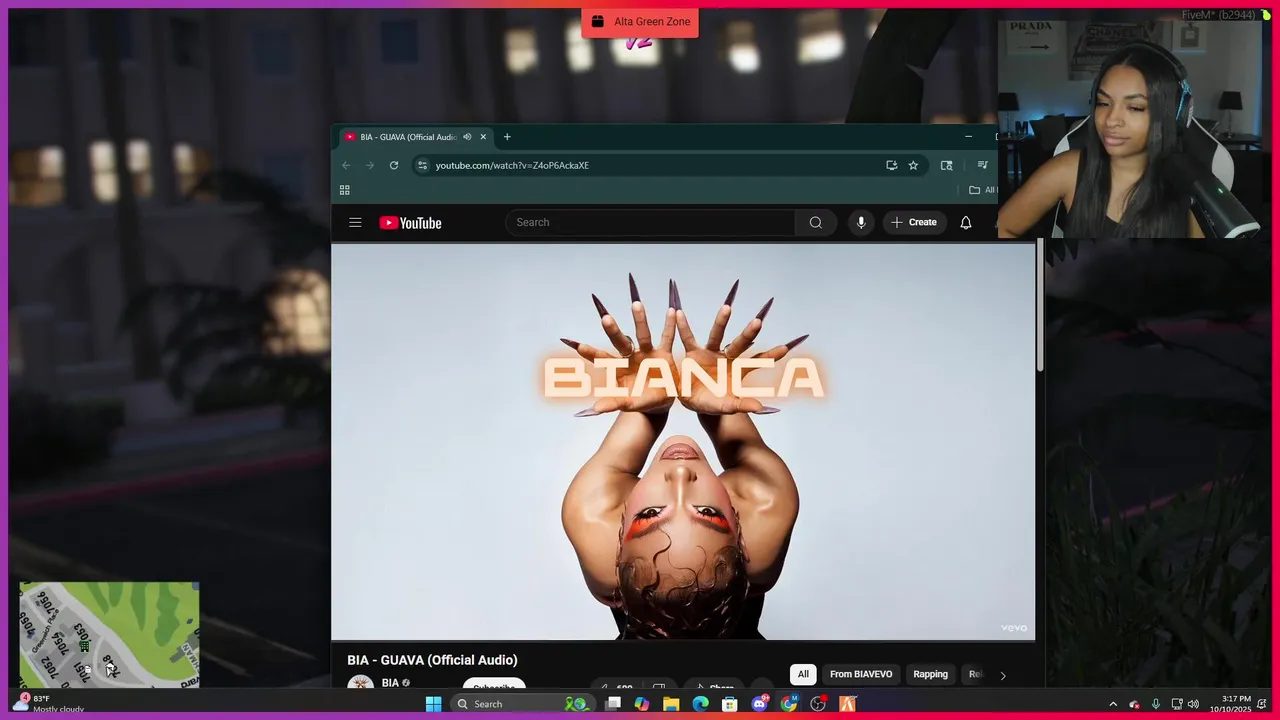
Task: Close the BIA - GUAVA tab
Action: pyautogui.click(x=483, y=137)
